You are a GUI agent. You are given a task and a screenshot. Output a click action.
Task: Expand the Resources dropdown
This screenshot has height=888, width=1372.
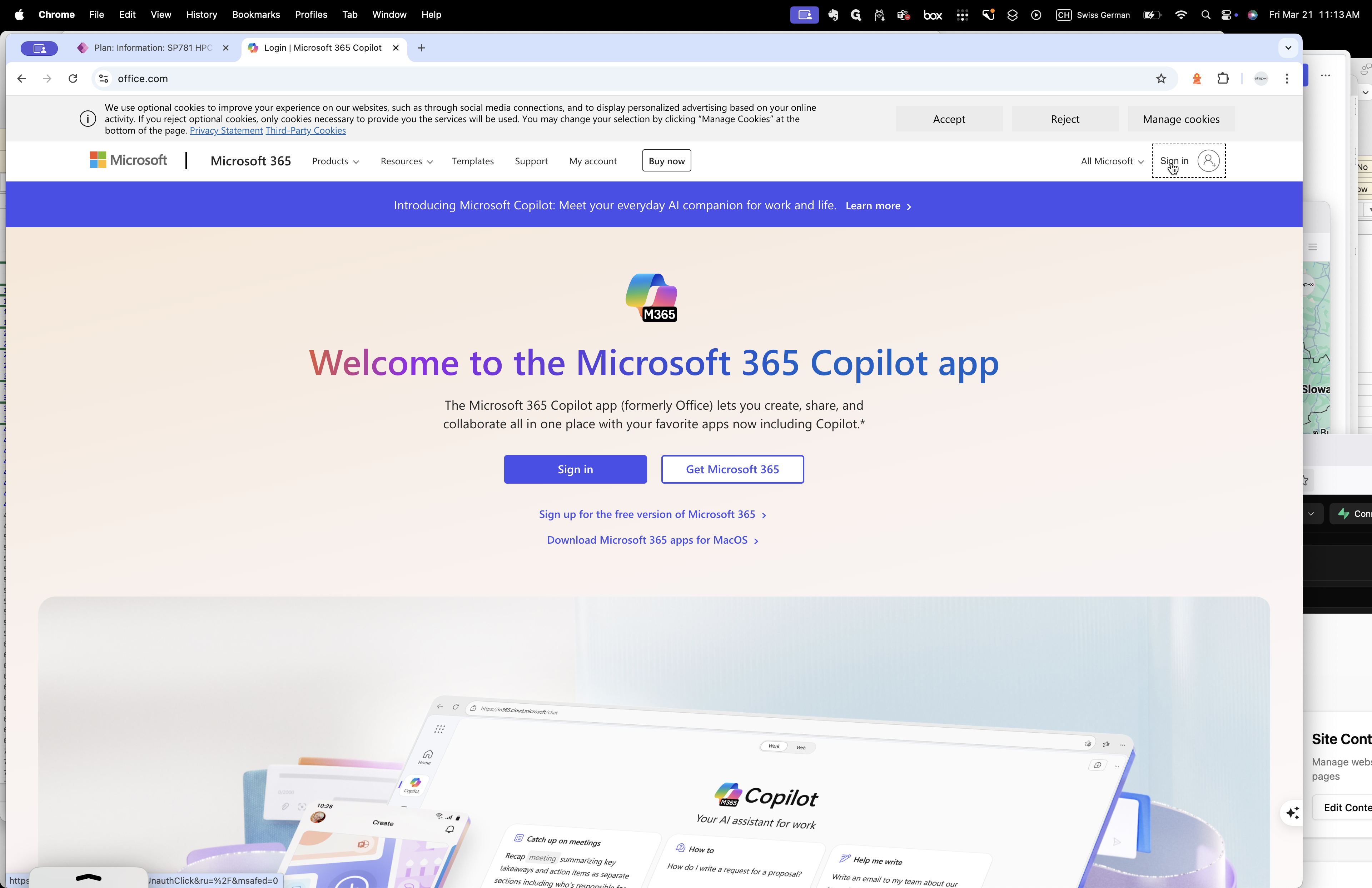(406, 161)
